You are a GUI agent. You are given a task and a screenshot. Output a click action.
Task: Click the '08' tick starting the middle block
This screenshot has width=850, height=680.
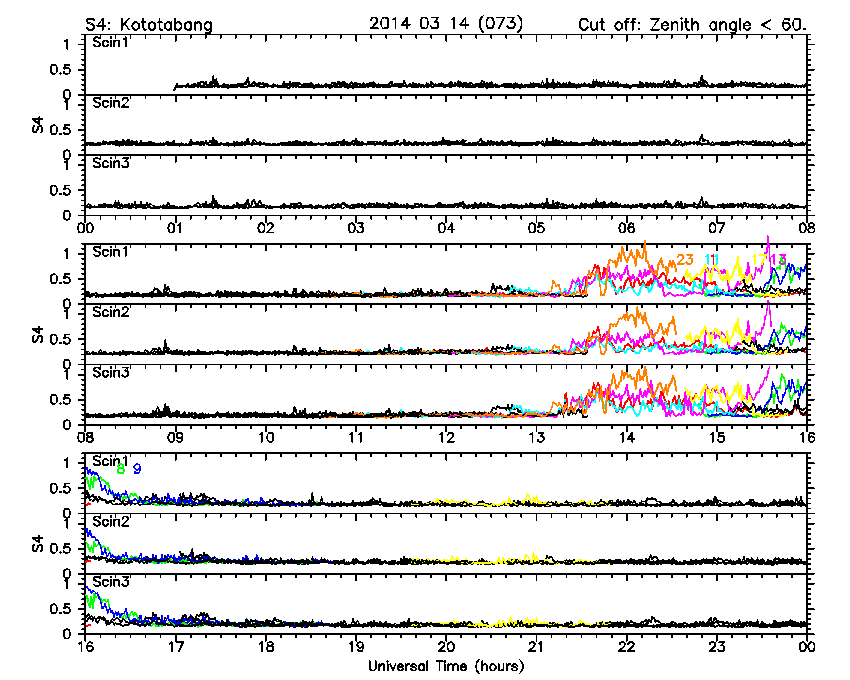pos(85,437)
